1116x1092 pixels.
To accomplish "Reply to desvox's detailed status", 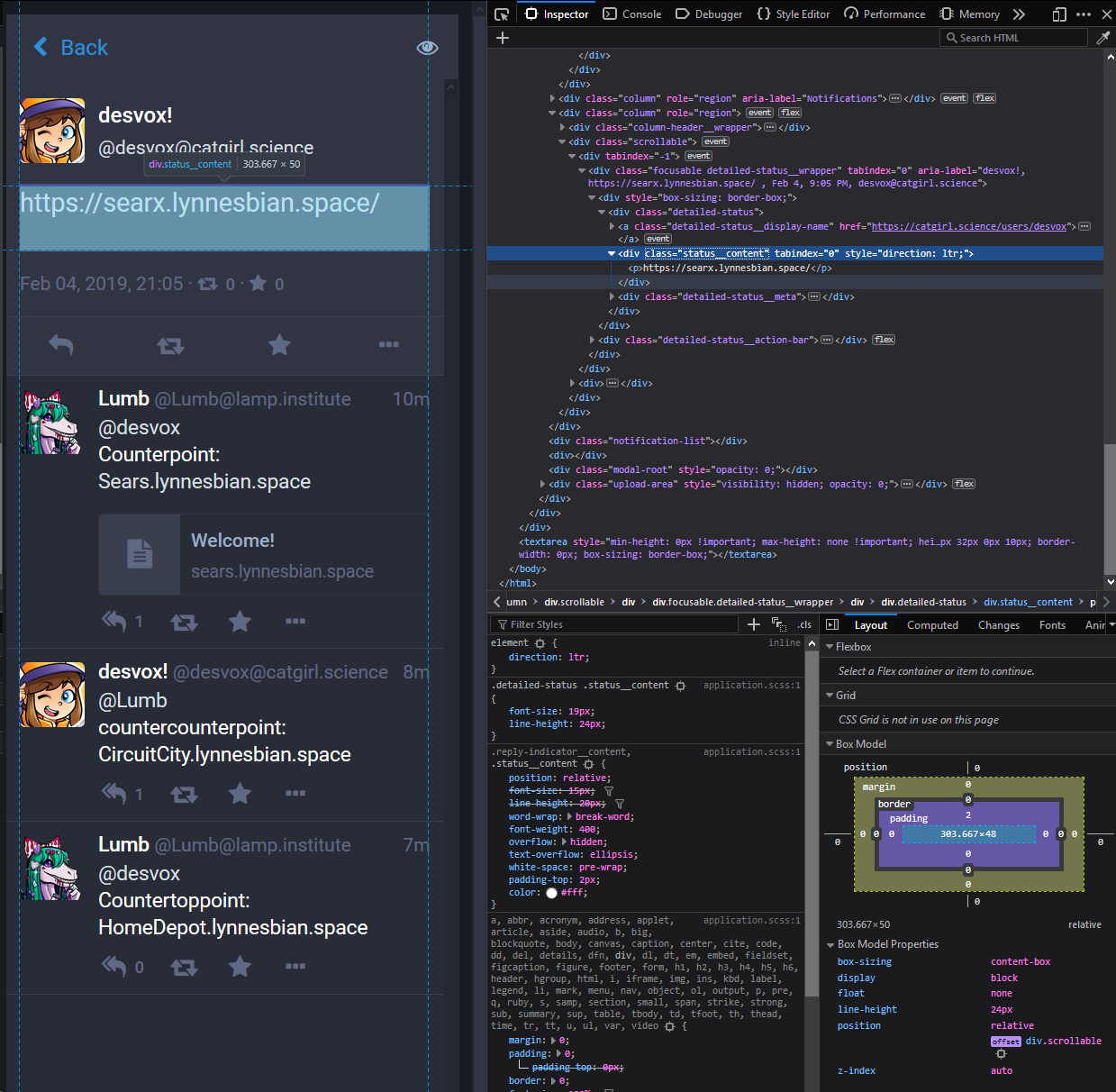I will point(60,344).
